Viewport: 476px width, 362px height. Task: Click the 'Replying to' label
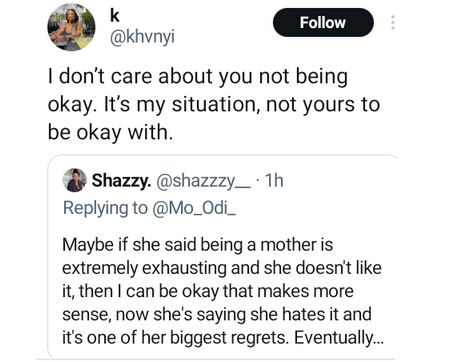pyautogui.click(x=105, y=208)
